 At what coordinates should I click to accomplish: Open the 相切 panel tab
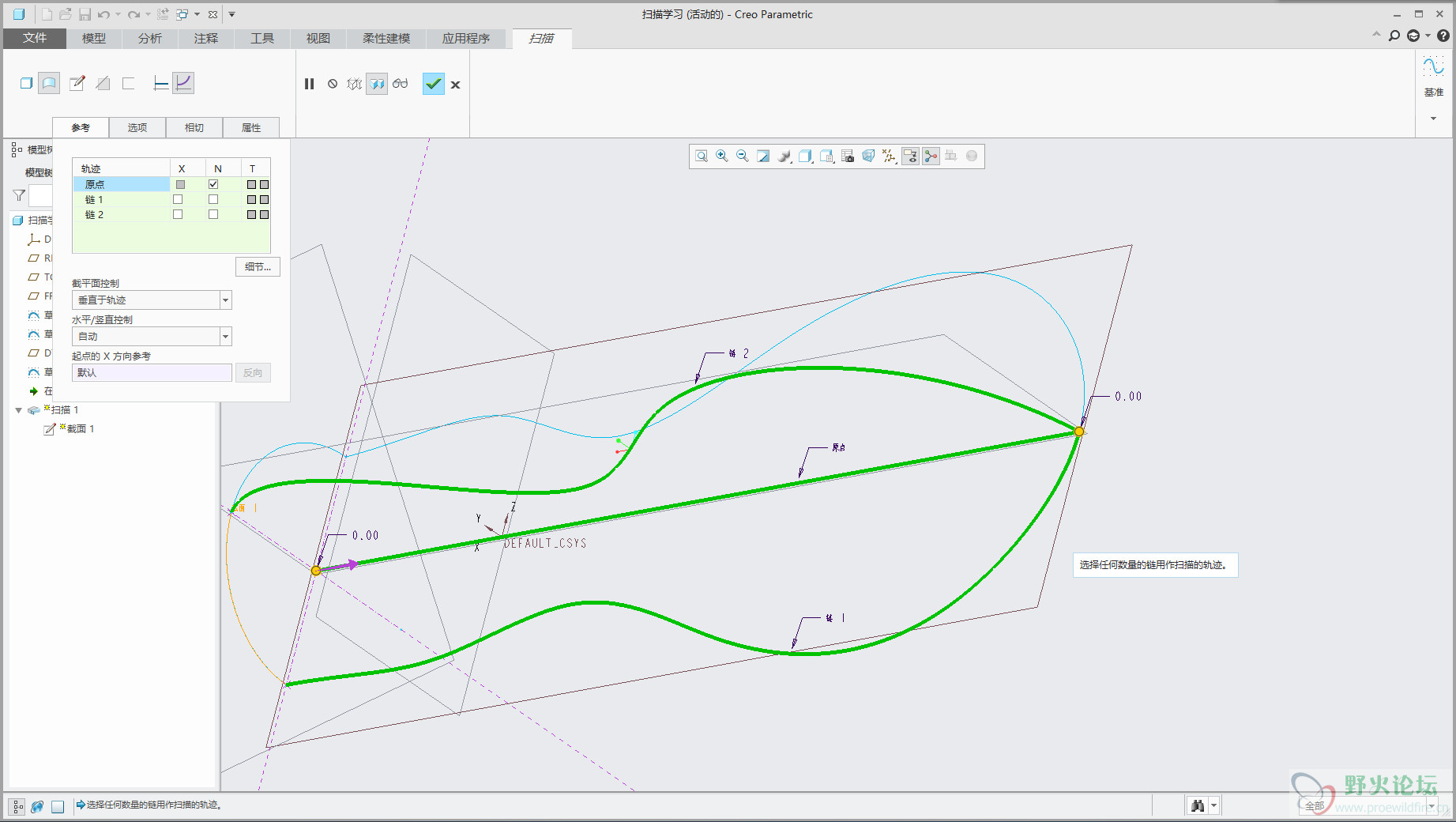[x=194, y=127]
